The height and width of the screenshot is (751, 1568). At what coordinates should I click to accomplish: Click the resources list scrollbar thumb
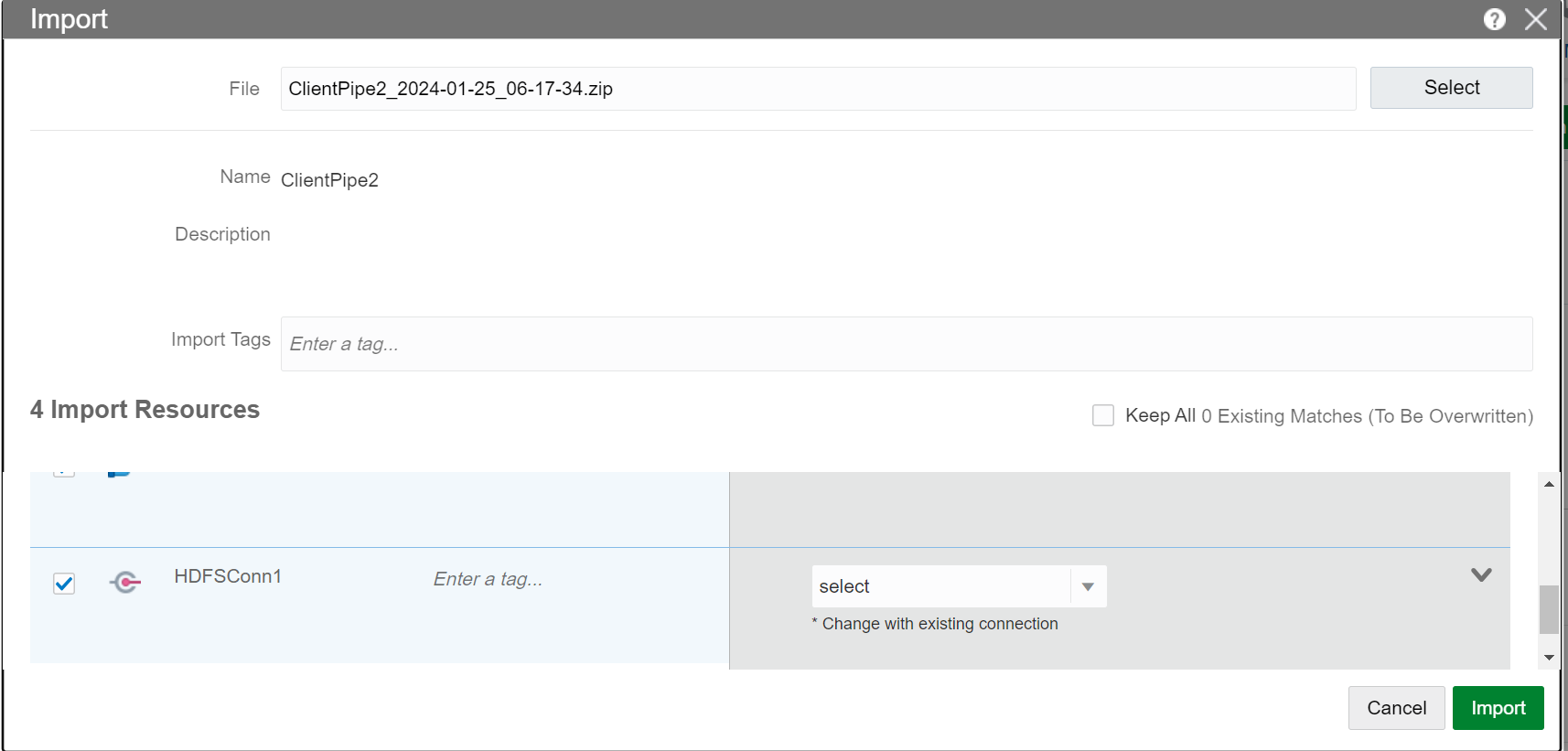pos(1549,609)
